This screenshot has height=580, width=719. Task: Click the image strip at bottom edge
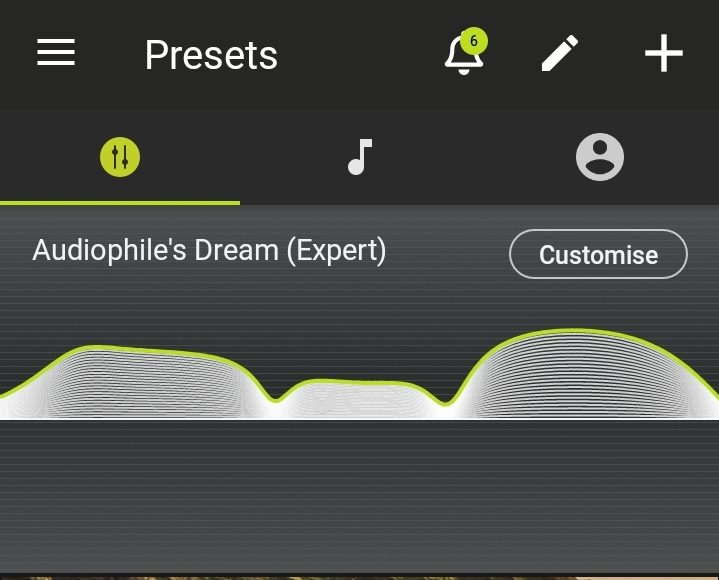[360, 577]
